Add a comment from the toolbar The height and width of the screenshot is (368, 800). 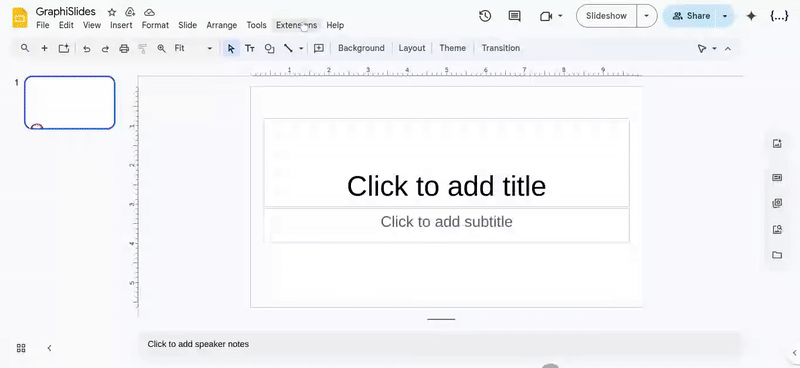pyautogui.click(x=319, y=48)
